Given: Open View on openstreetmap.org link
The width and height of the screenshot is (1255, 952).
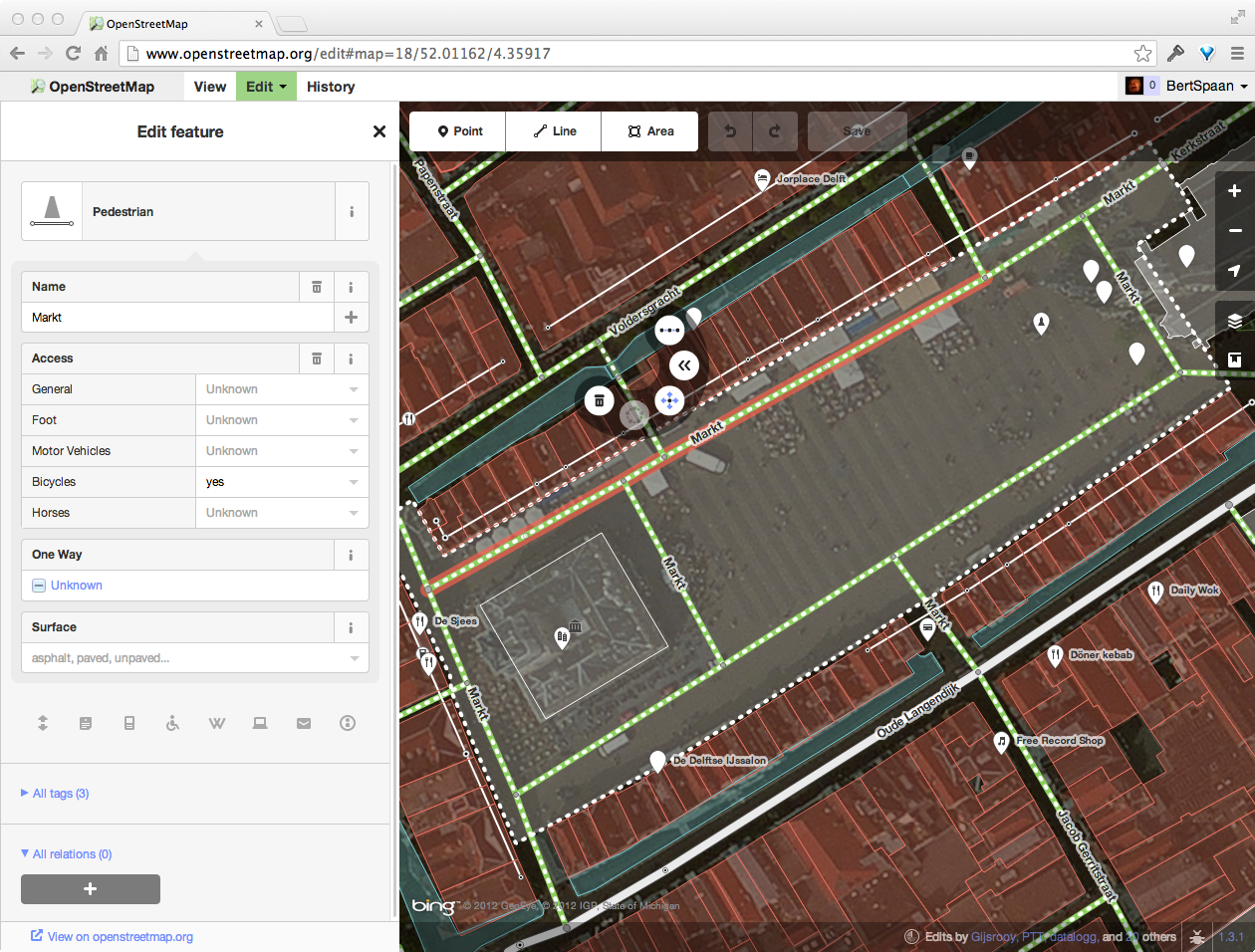Looking at the screenshot, I should coord(120,937).
